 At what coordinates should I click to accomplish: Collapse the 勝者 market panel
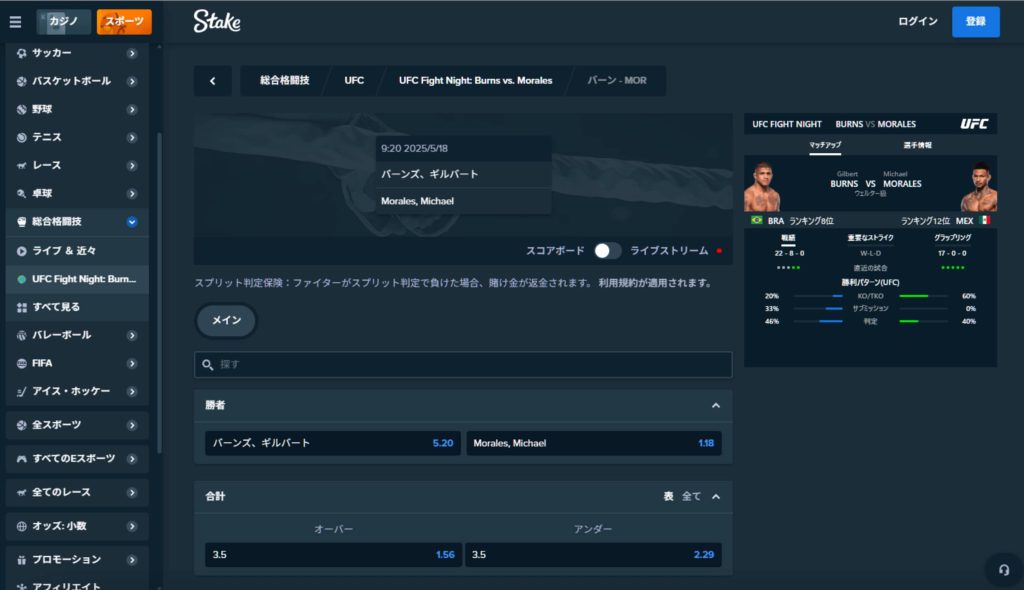tap(716, 406)
